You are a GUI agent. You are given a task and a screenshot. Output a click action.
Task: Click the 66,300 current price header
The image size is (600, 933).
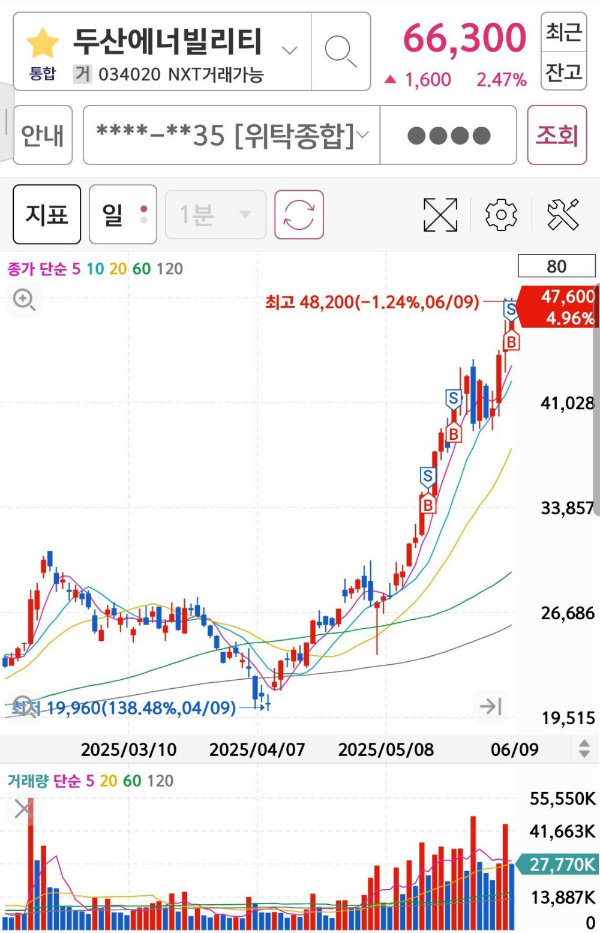[x=465, y=37]
